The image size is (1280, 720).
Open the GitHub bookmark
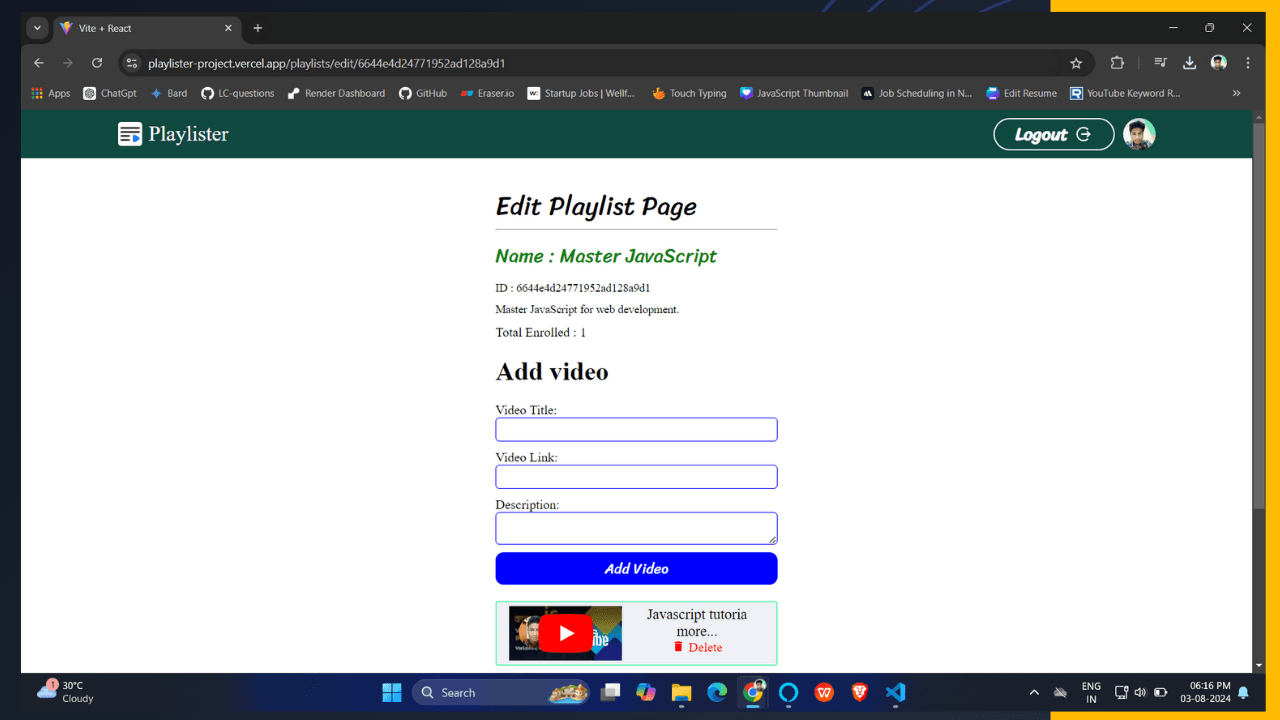pos(422,93)
